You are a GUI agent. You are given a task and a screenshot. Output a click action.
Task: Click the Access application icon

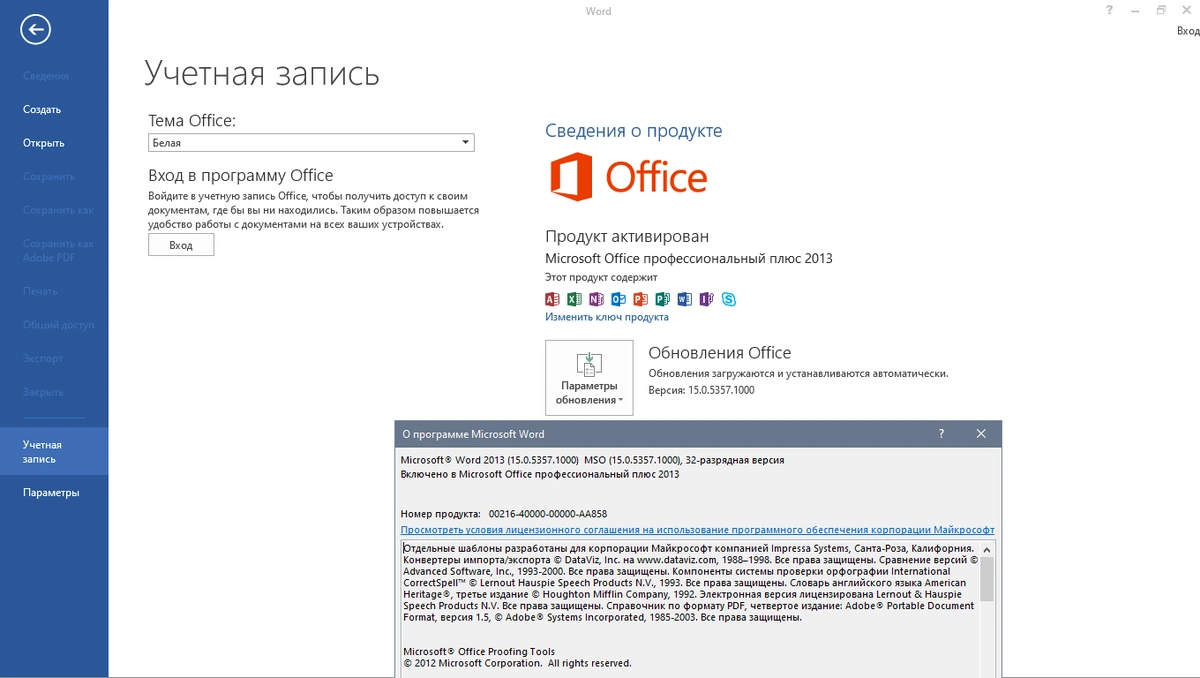[552, 299]
